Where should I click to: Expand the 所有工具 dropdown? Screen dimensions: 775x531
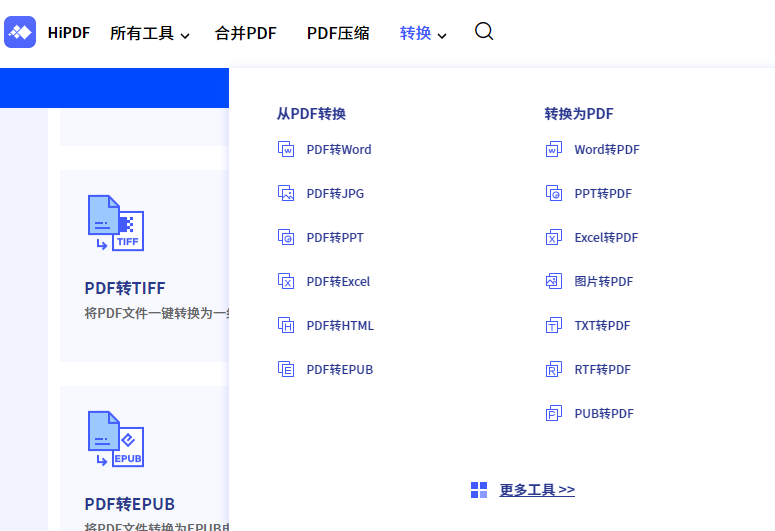click(x=150, y=33)
